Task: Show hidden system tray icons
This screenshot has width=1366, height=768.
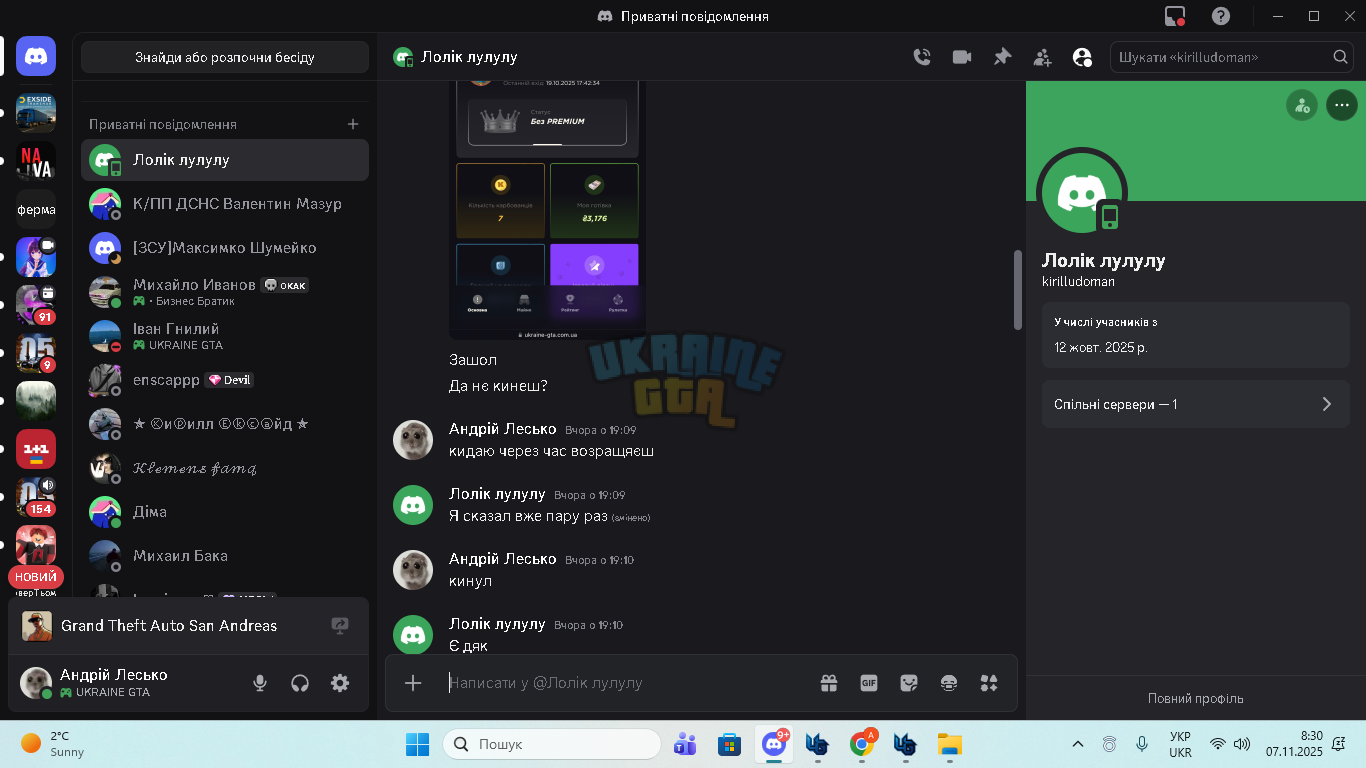Action: [1077, 744]
